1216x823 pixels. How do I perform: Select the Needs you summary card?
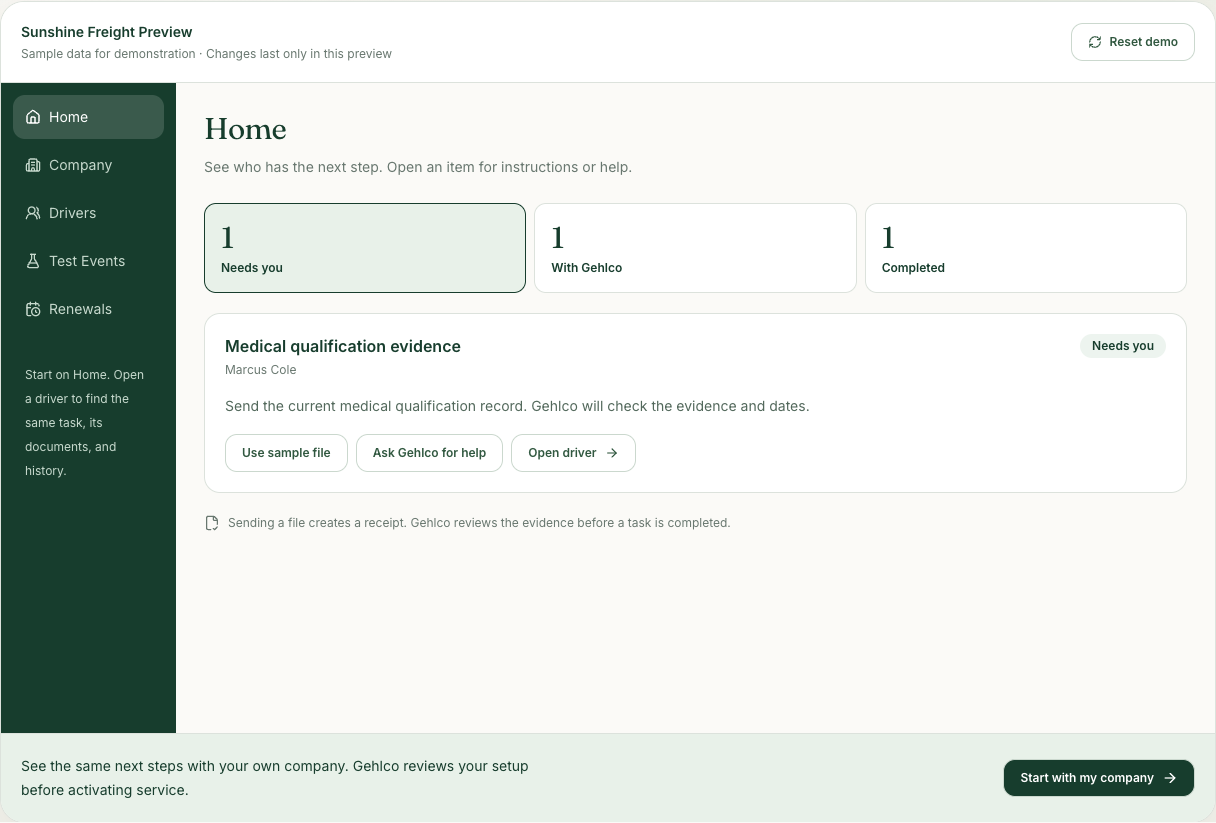365,248
